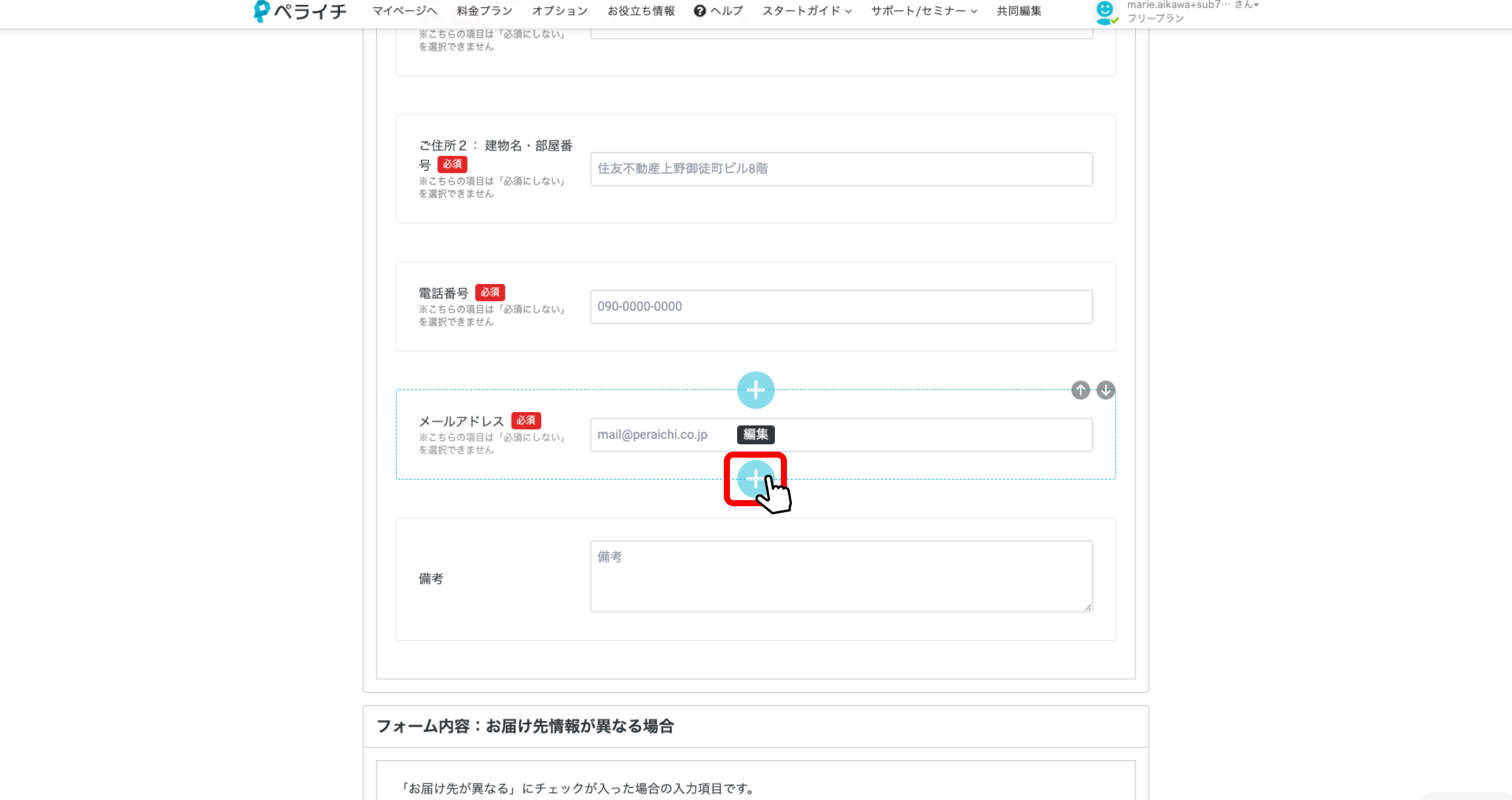Click the 編集 edit button
Image resolution: width=1512 pixels, height=800 pixels.
click(x=755, y=435)
